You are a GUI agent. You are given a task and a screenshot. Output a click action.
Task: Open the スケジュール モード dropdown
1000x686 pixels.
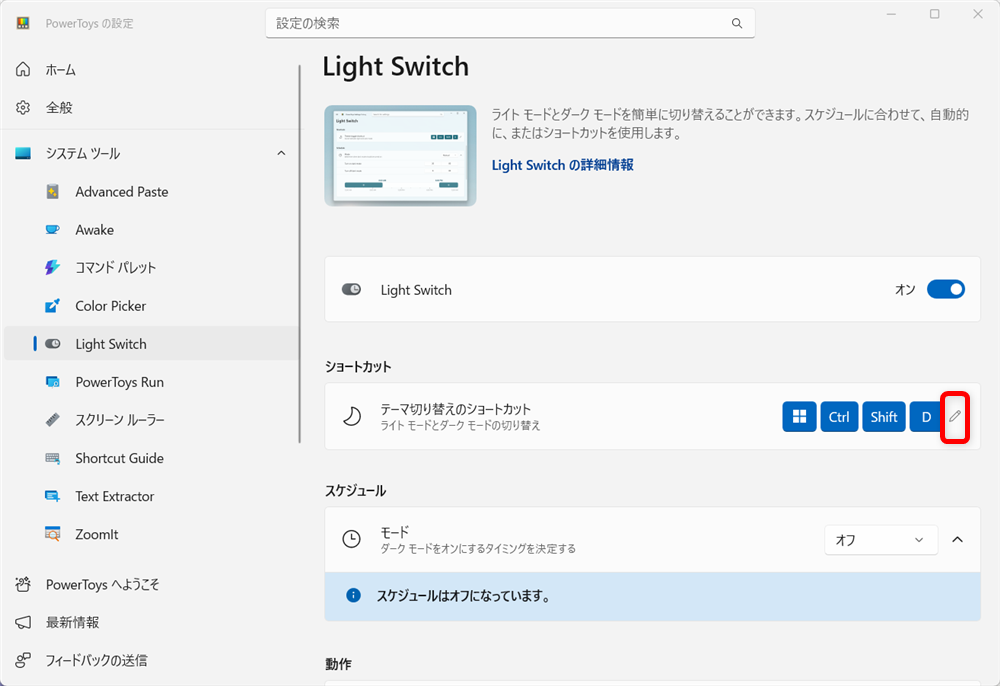[880, 539]
